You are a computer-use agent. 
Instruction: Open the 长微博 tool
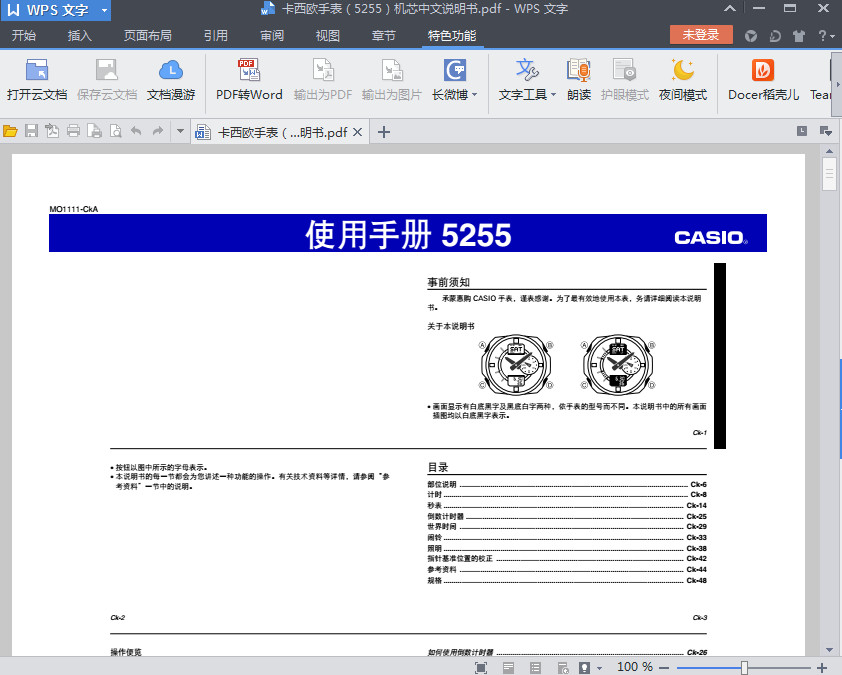[x=454, y=80]
